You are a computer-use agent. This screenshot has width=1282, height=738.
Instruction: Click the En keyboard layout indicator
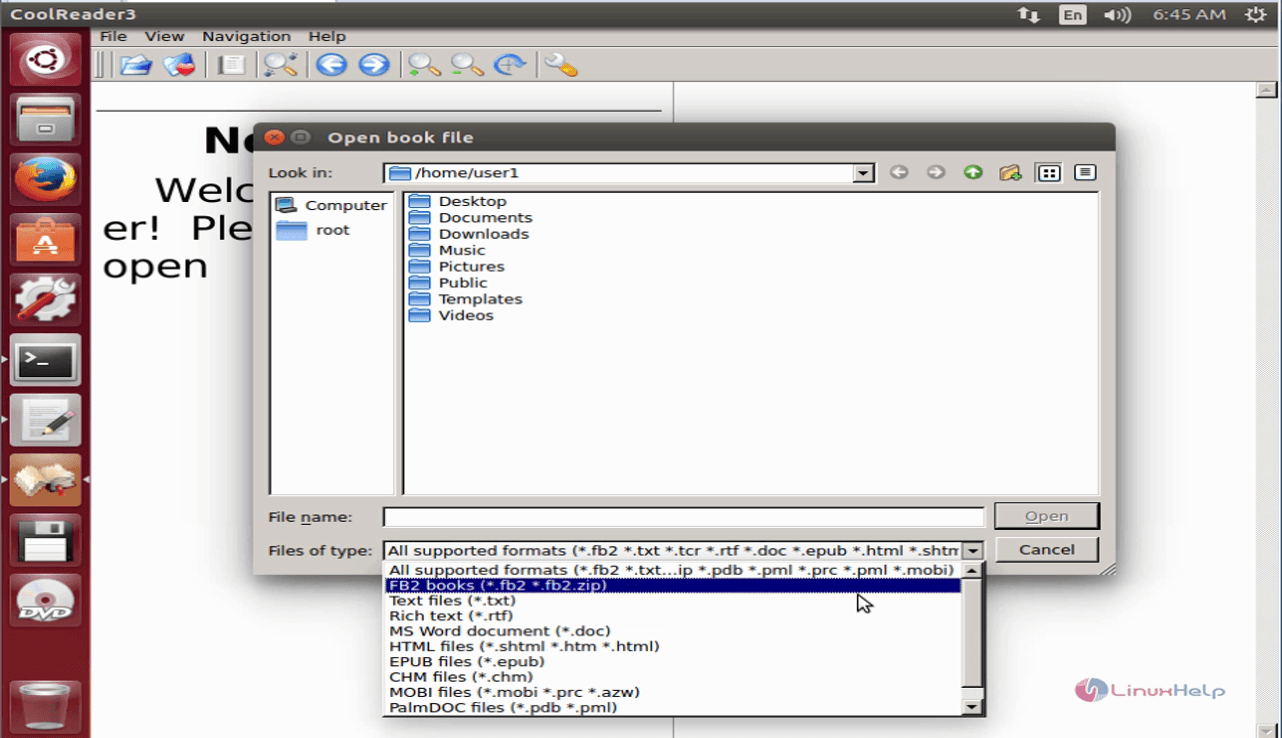point(1072,14)
